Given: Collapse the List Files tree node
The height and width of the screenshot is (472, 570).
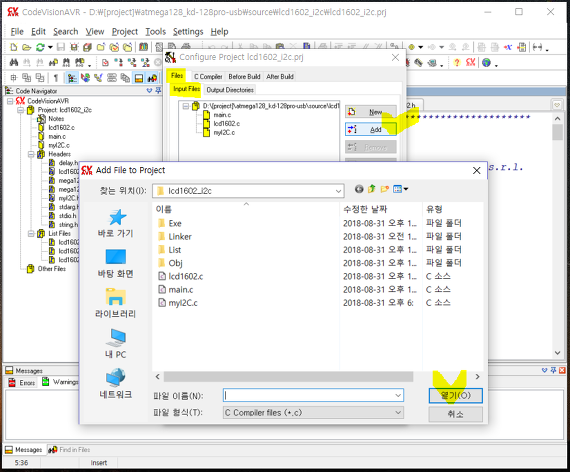Looking at the screenshot, I should [x=31, y=233].
